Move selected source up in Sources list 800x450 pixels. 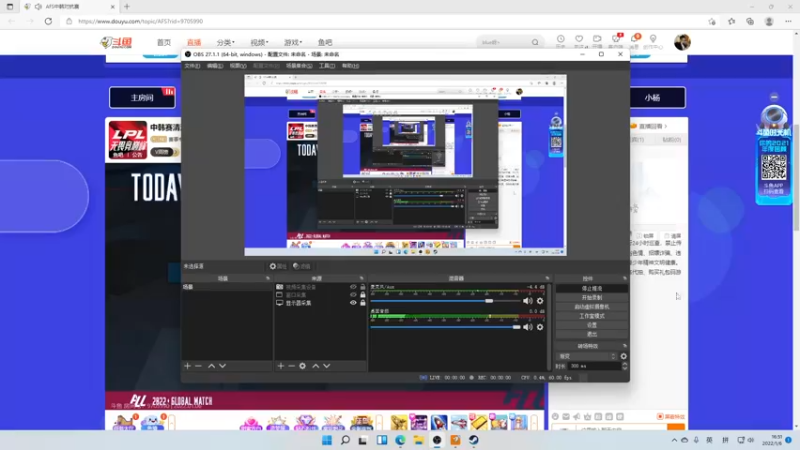pyautogui.click(x=316, y=366)
